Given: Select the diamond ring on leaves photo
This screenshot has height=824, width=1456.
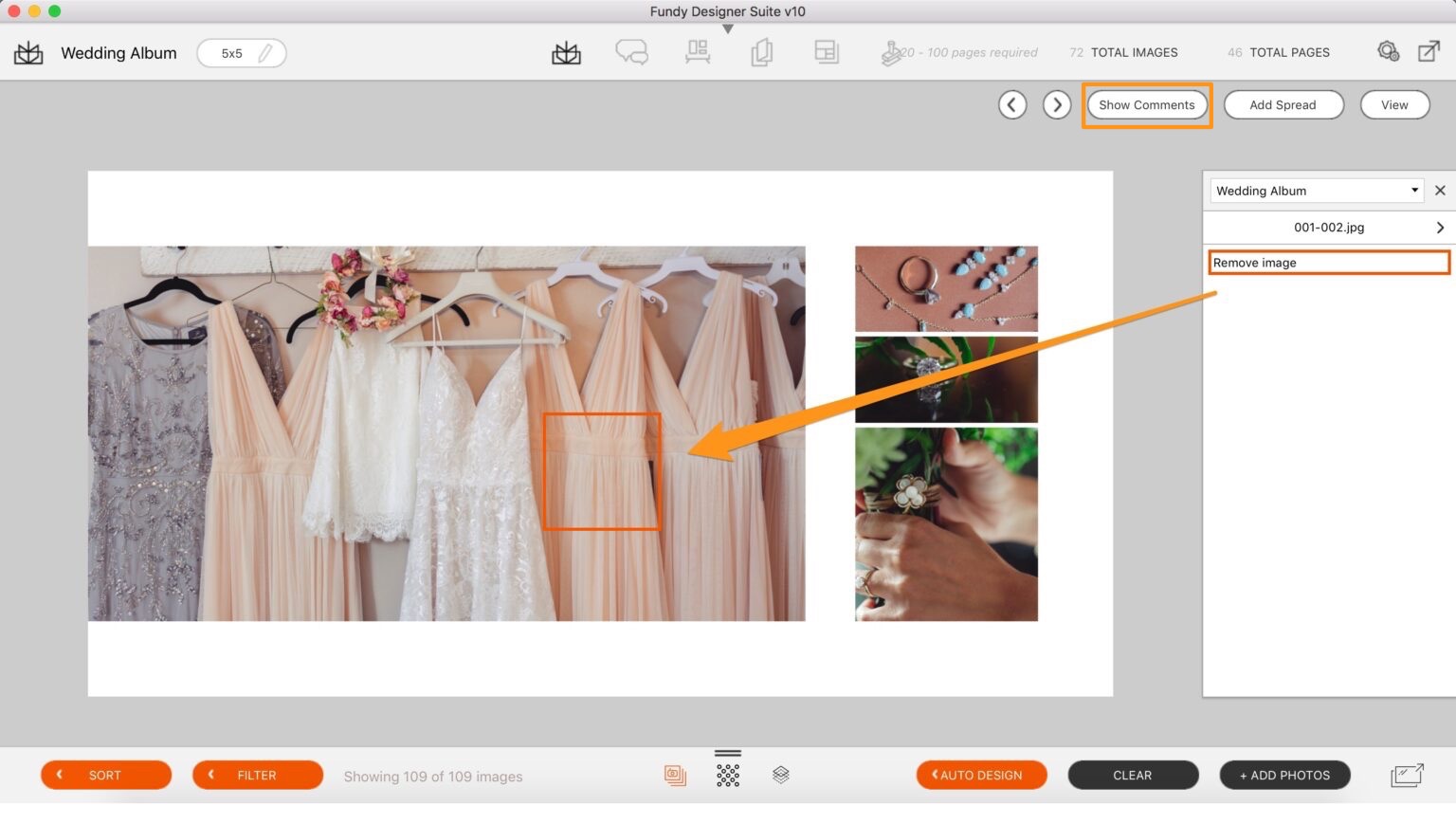Looking at the screenshot, I should (946, 379).
